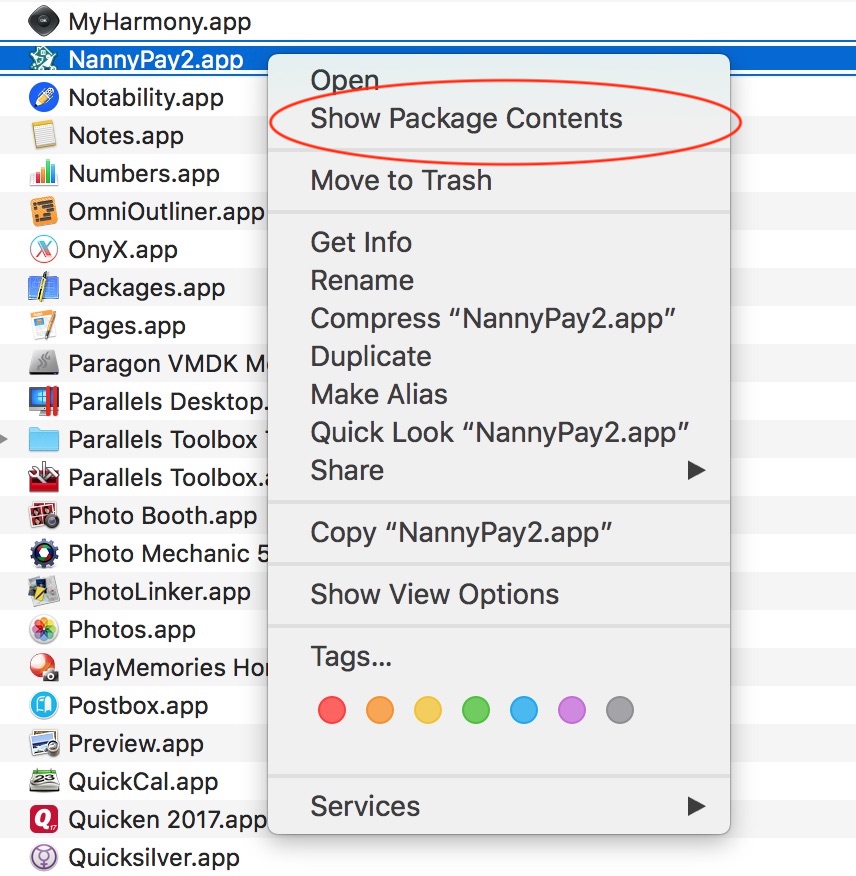The image size is (856, 876).
Task: Select the Notes.app file name
Action: (x=126, y=136)
